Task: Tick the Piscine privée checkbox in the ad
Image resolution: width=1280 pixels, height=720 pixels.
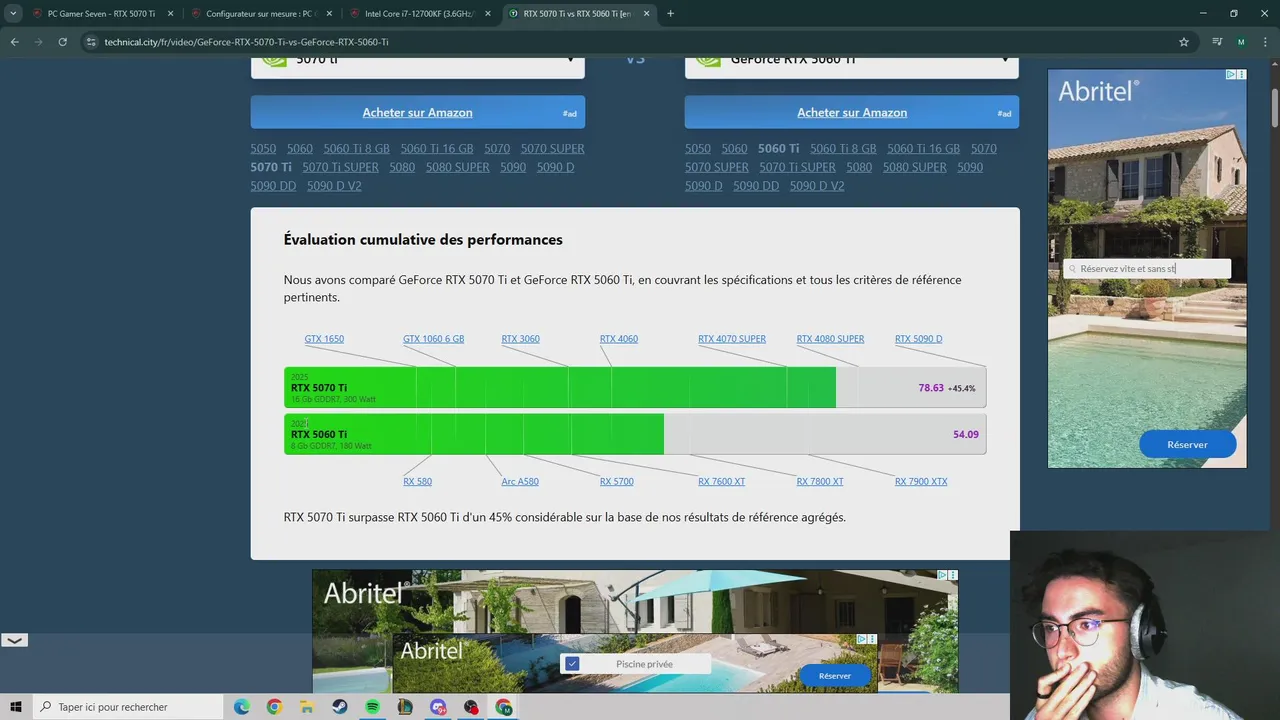Action: click(x=571, y=663)
